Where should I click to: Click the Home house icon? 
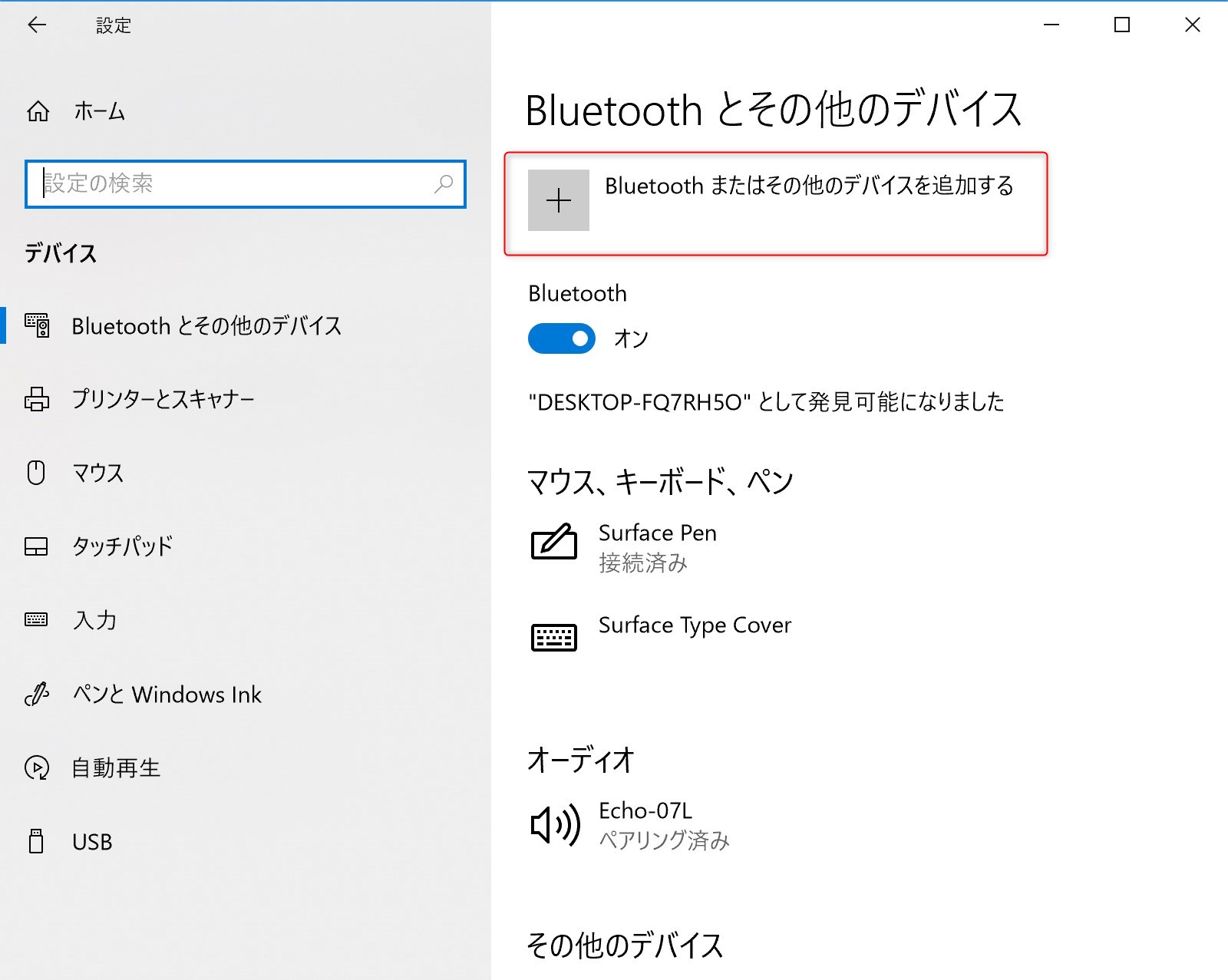[x=38, y=111]
